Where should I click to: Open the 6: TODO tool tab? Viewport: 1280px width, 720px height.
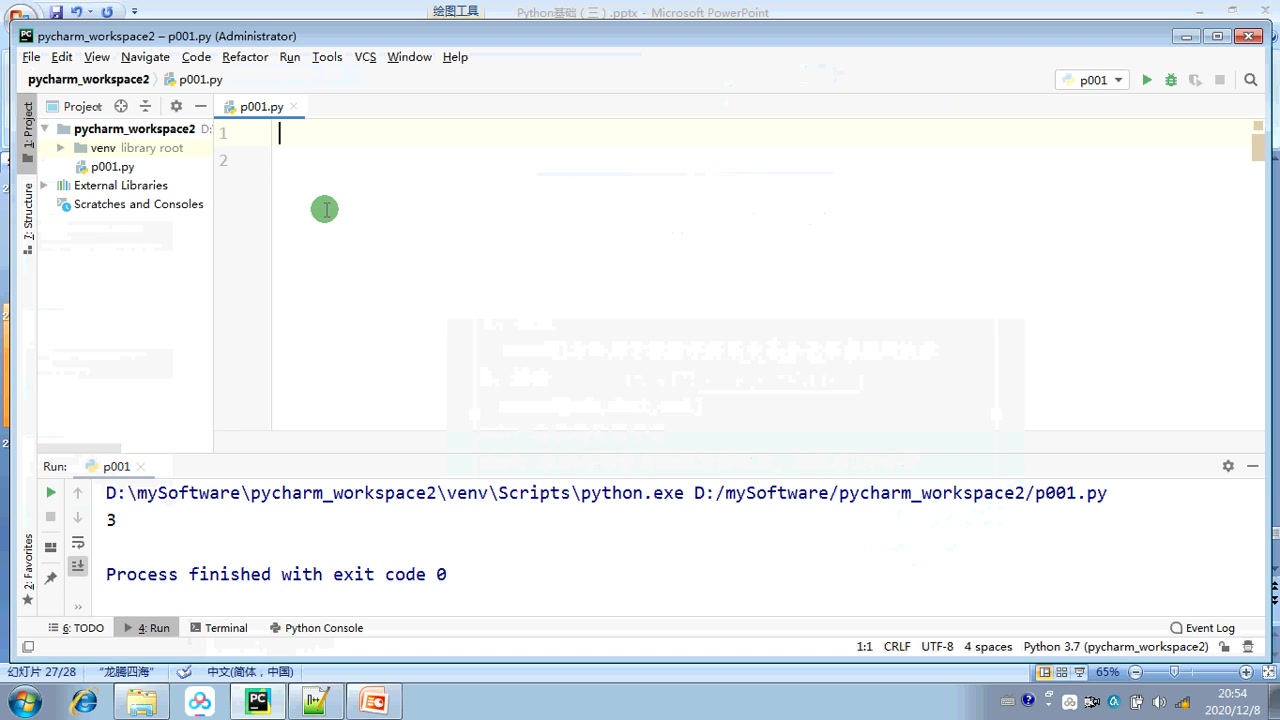(x=76, y=628)
